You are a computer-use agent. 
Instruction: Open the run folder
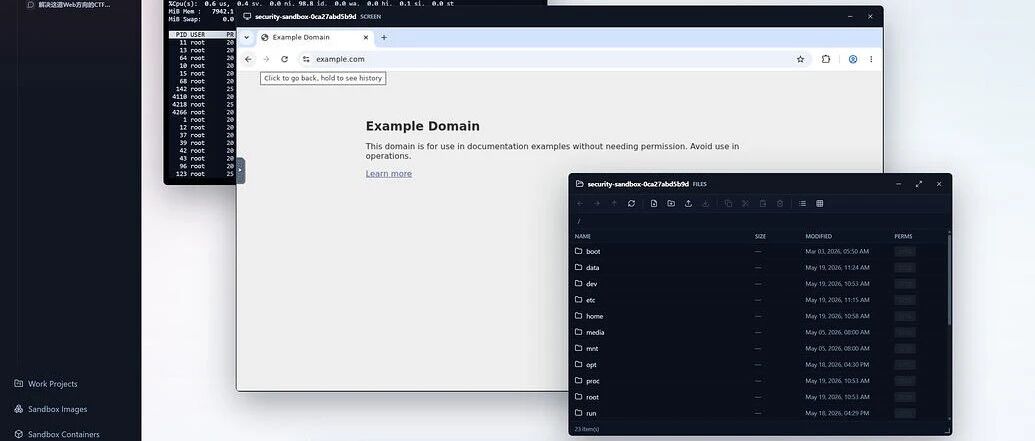[759, 413]
